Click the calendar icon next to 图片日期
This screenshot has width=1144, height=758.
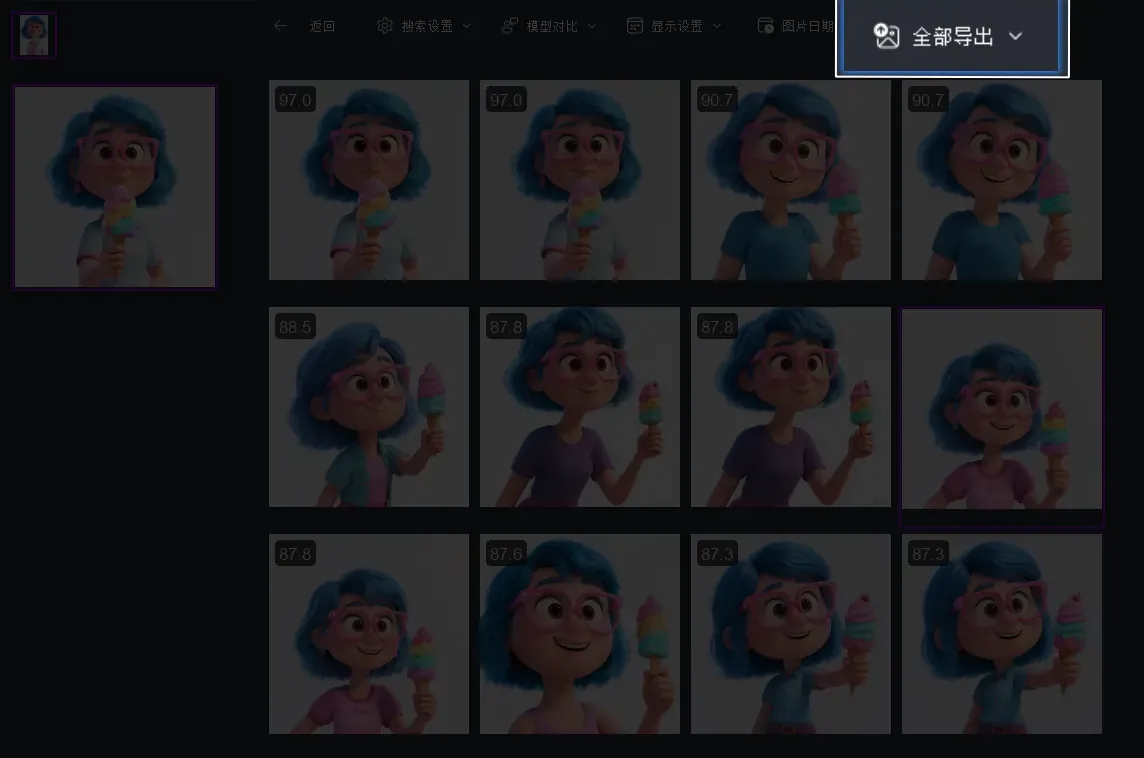coord(766,25)
